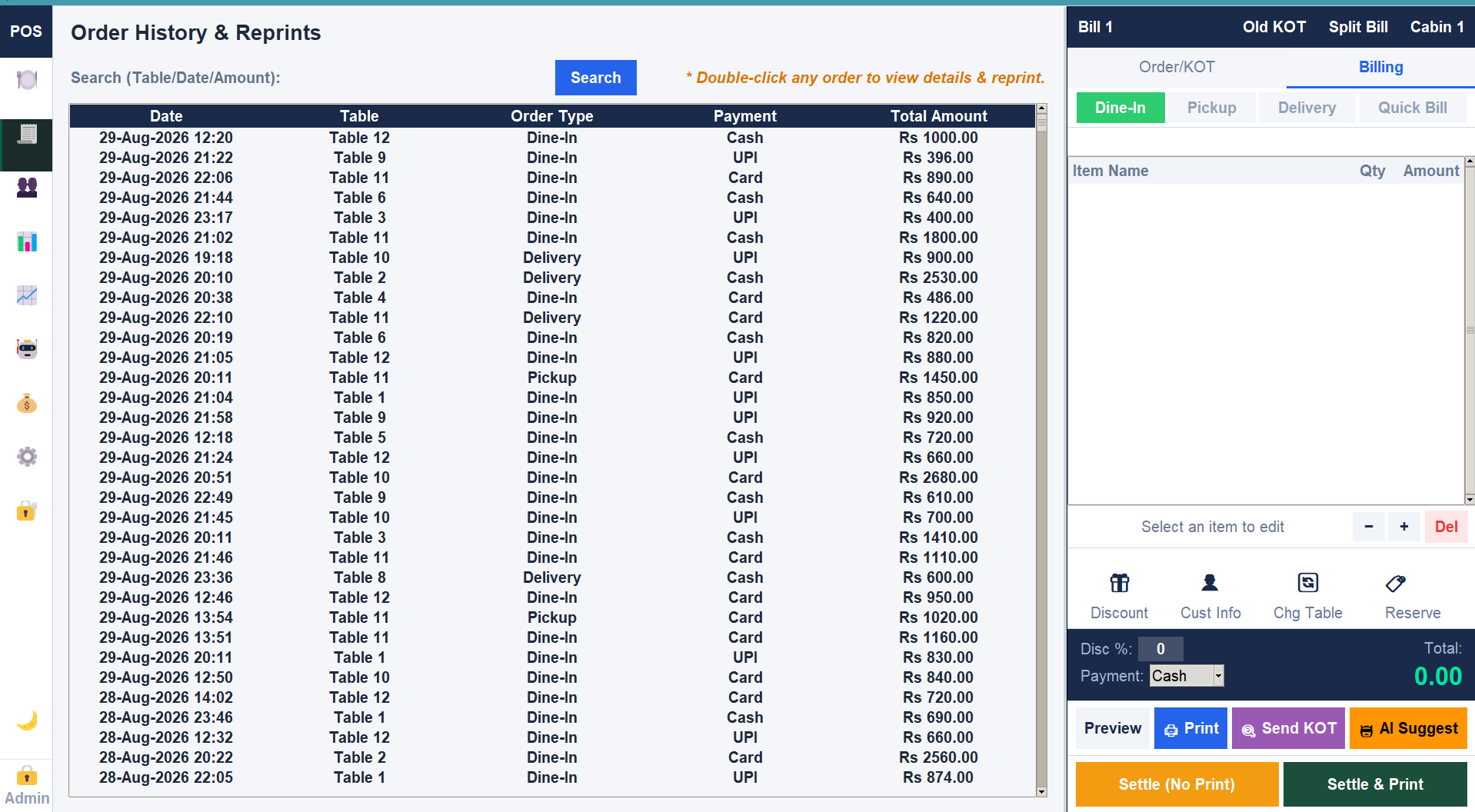The height and width of the screenshot is (812, 1475).
Task: Click the plus quantity button
Action: 1404,527
